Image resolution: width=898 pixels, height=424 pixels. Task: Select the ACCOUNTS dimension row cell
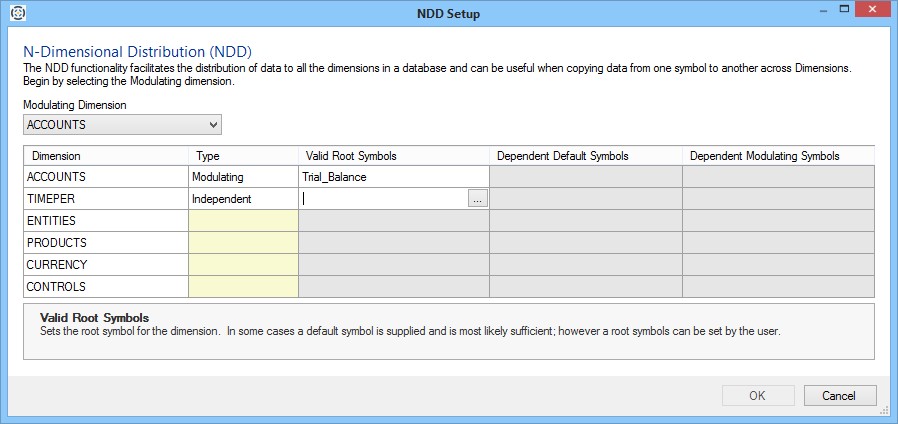click(105, 177)
